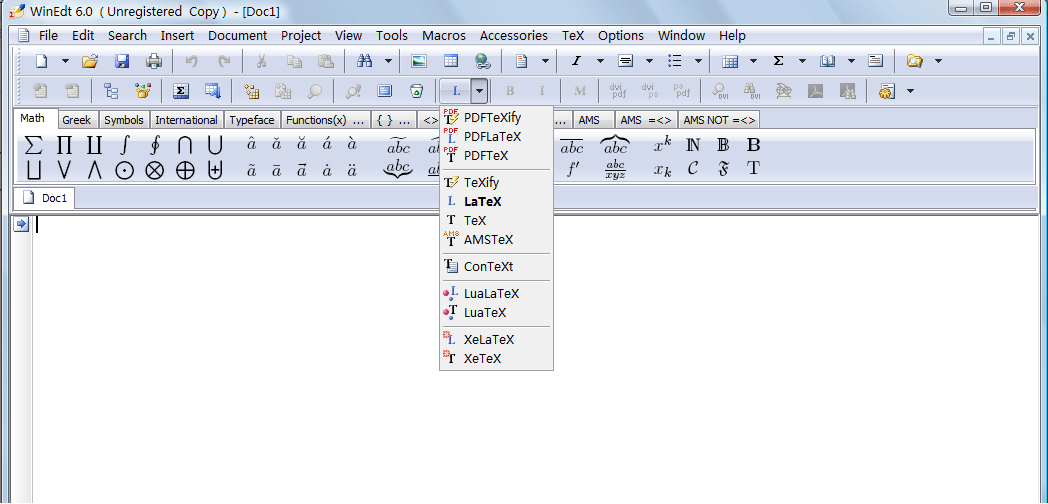
Task: Click the centered text alignment icon
Action: tap(626, 61)
